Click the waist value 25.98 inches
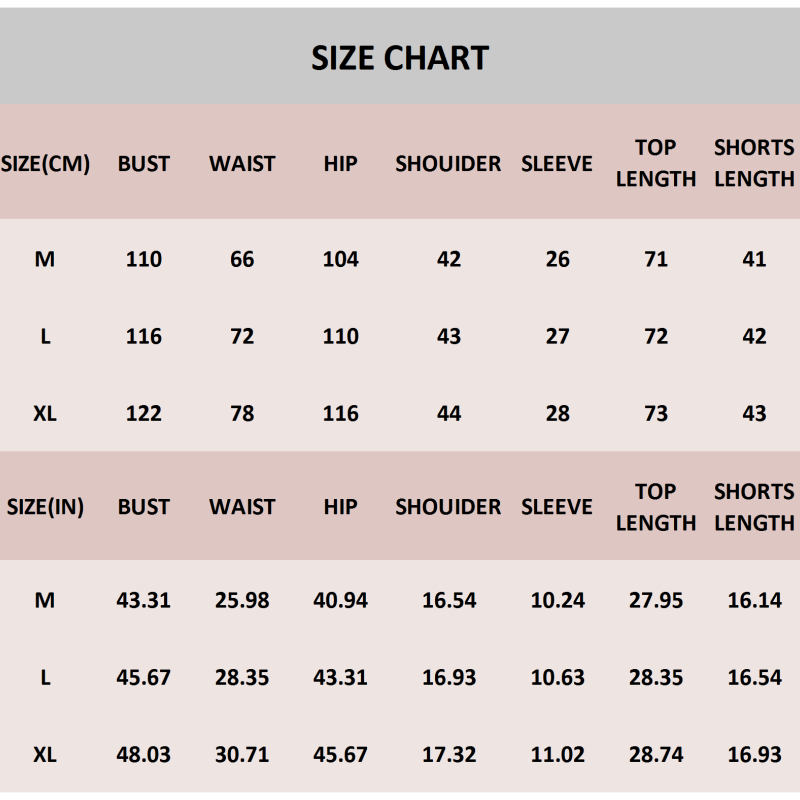This screenshot has width=800, height=800. 242,601
